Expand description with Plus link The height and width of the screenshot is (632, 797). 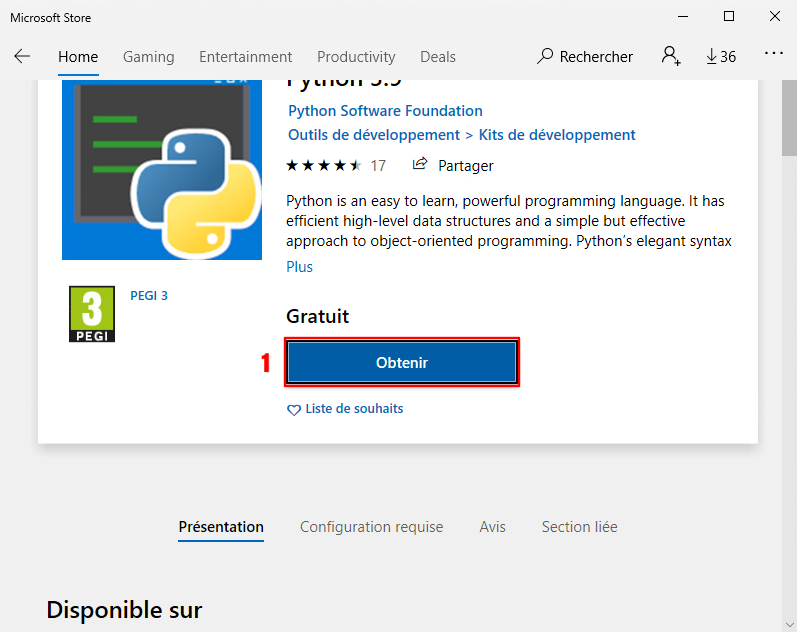(x=299, y=267)
